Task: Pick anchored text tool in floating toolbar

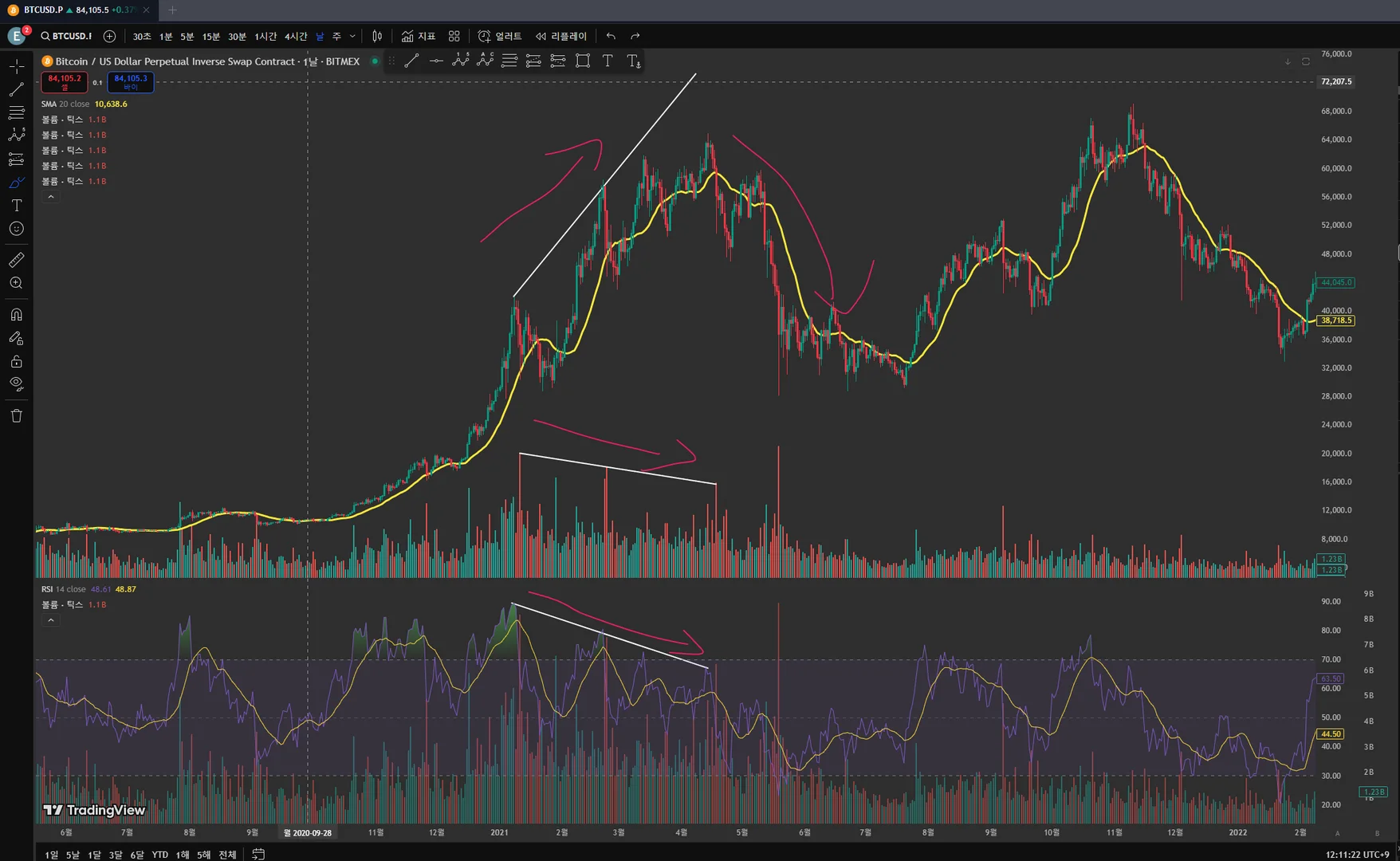Action: pos(634,61)
